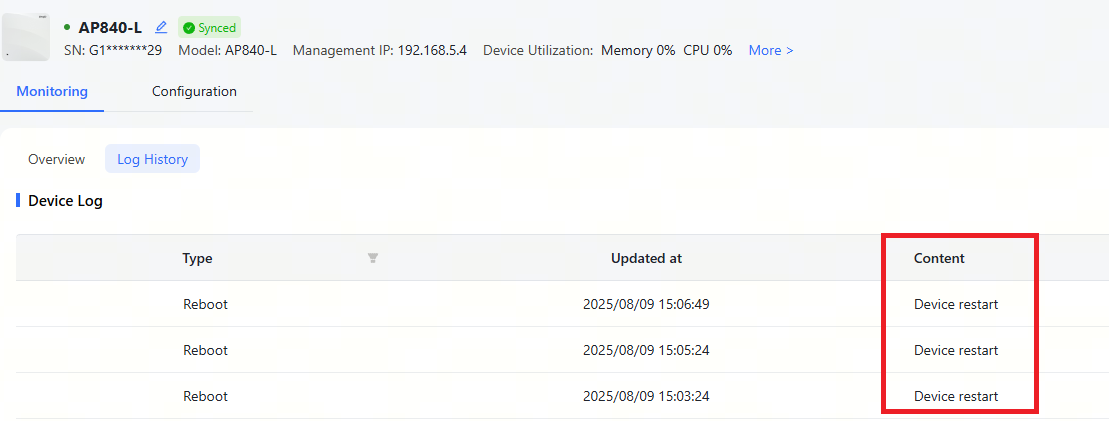Click the AP840-L device name title

(110, 27)
